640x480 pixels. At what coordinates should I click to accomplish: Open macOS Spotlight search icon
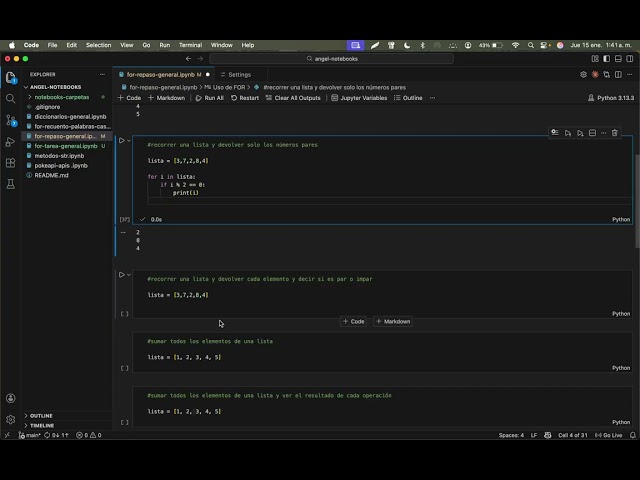531,45
